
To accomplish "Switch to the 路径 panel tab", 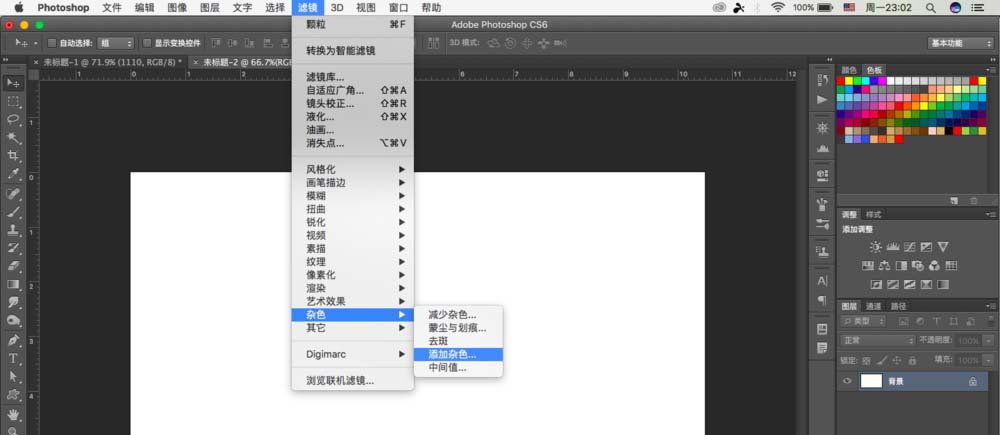I will (898, 306).
